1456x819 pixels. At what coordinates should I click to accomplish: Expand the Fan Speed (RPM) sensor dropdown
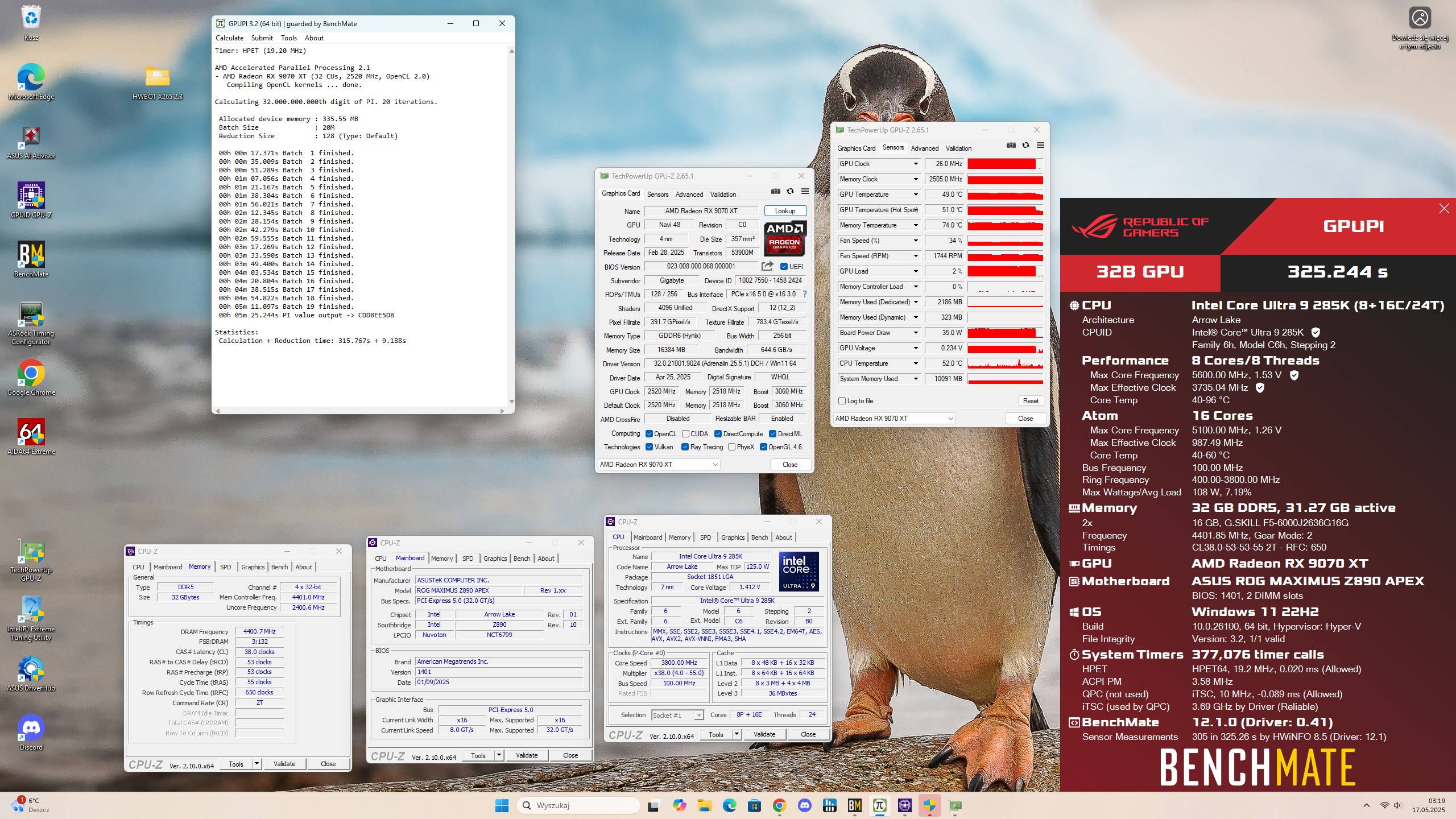(915, 256)
